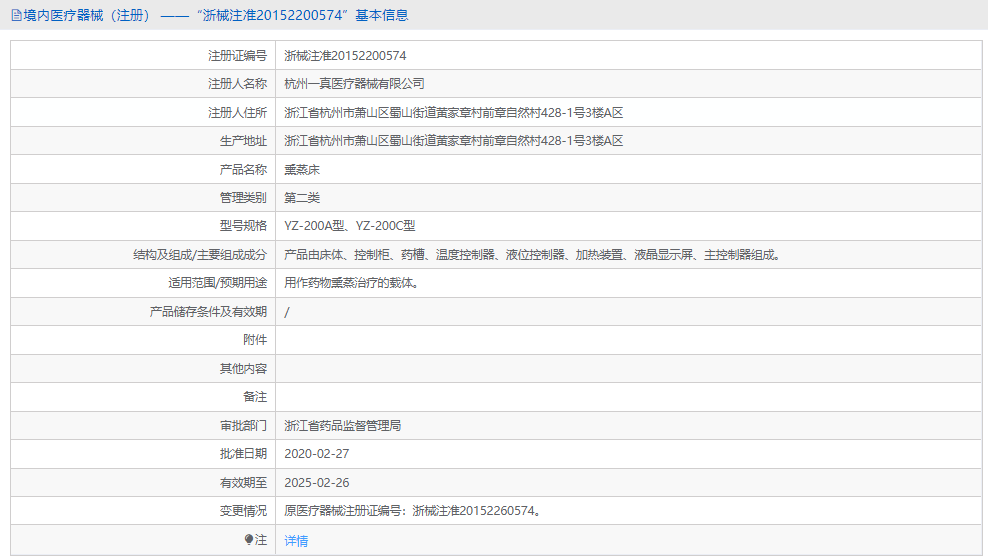The height and width of the screenshot is (560, 988).
Task: Select product name 熏蒸床
Action: [x=302, y=169]
